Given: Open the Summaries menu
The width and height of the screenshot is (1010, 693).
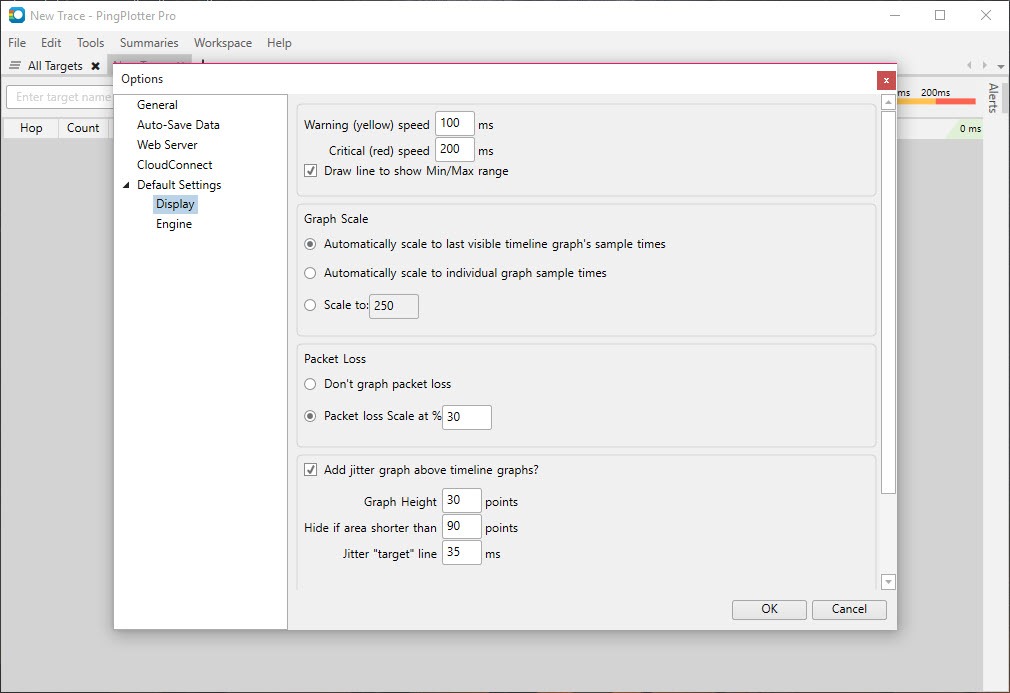Looking at the screenshot, I should point(149,43).
